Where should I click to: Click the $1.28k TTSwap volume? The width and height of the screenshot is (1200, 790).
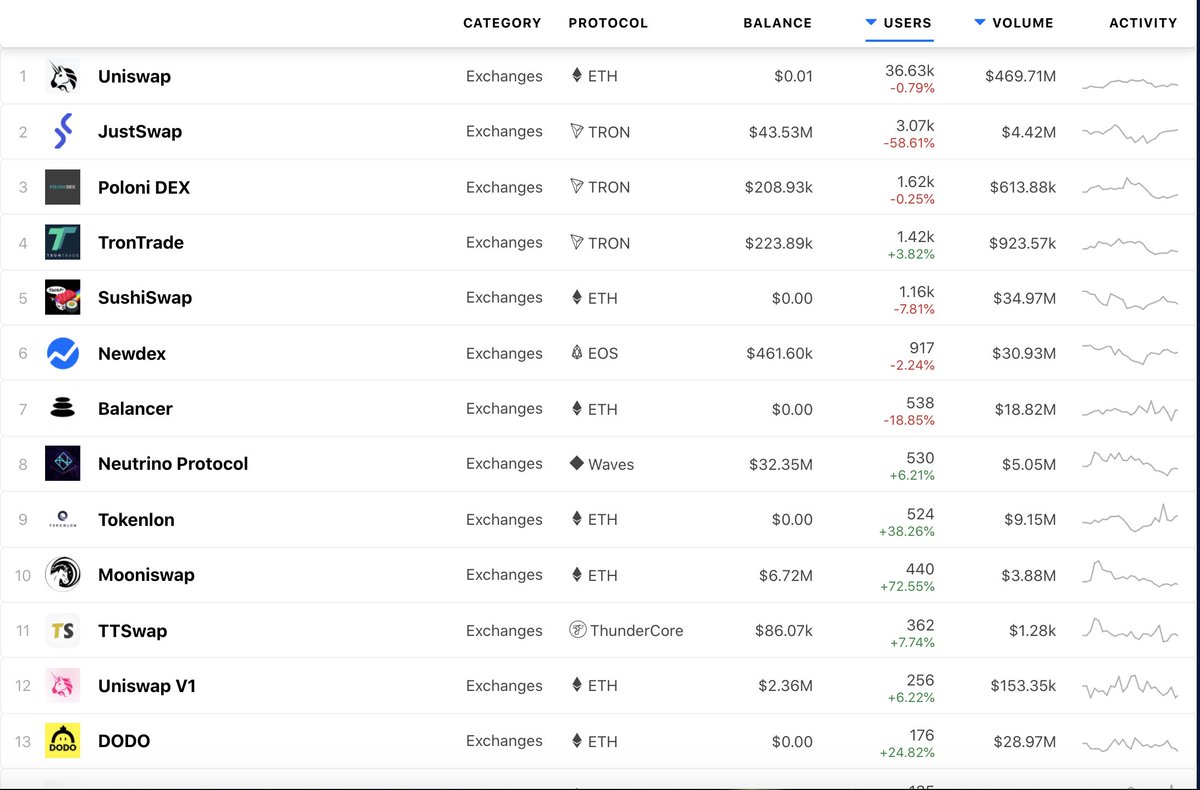pyautogui.click(x=1033, y=630)
